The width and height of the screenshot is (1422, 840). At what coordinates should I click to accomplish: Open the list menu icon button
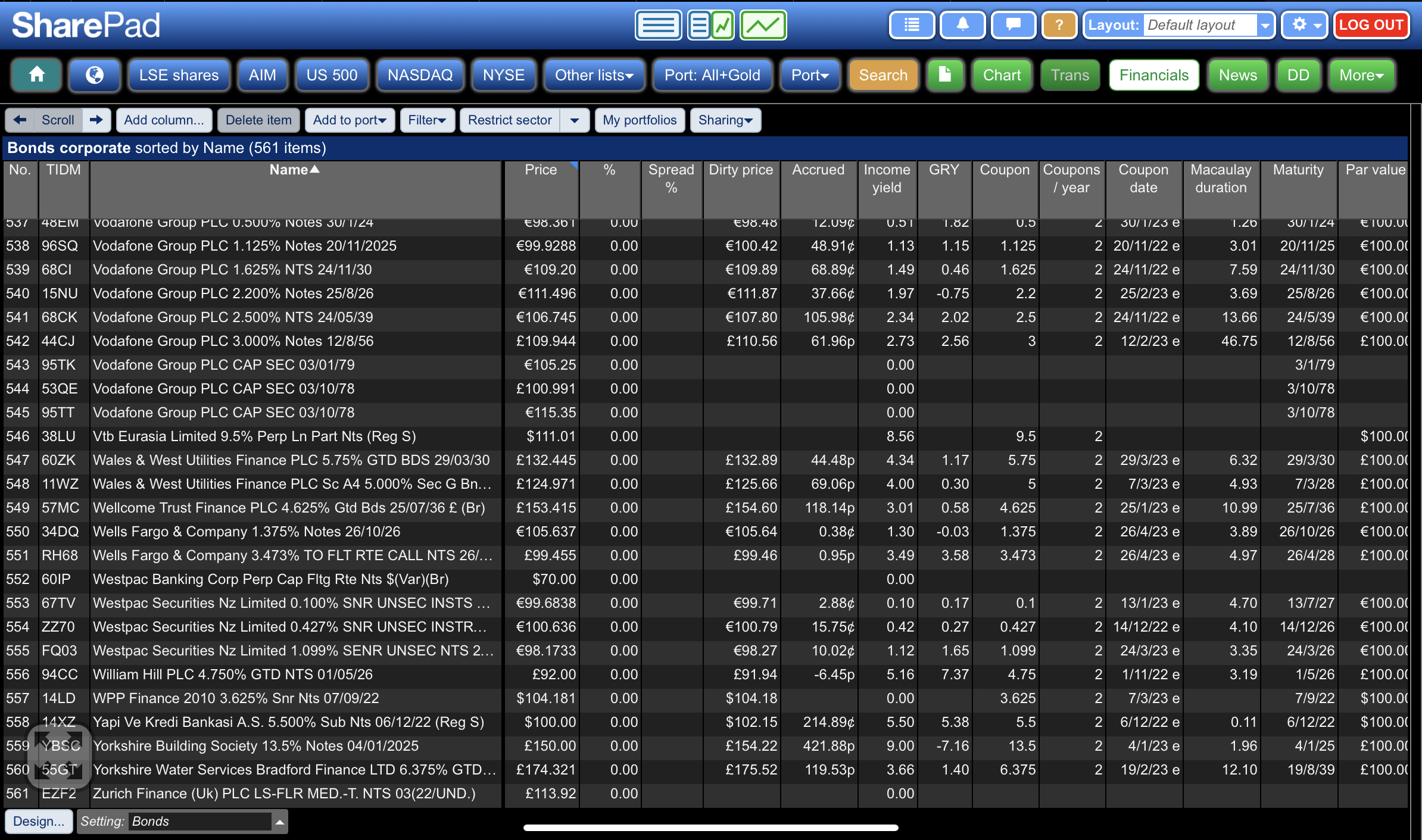point(912,25)
